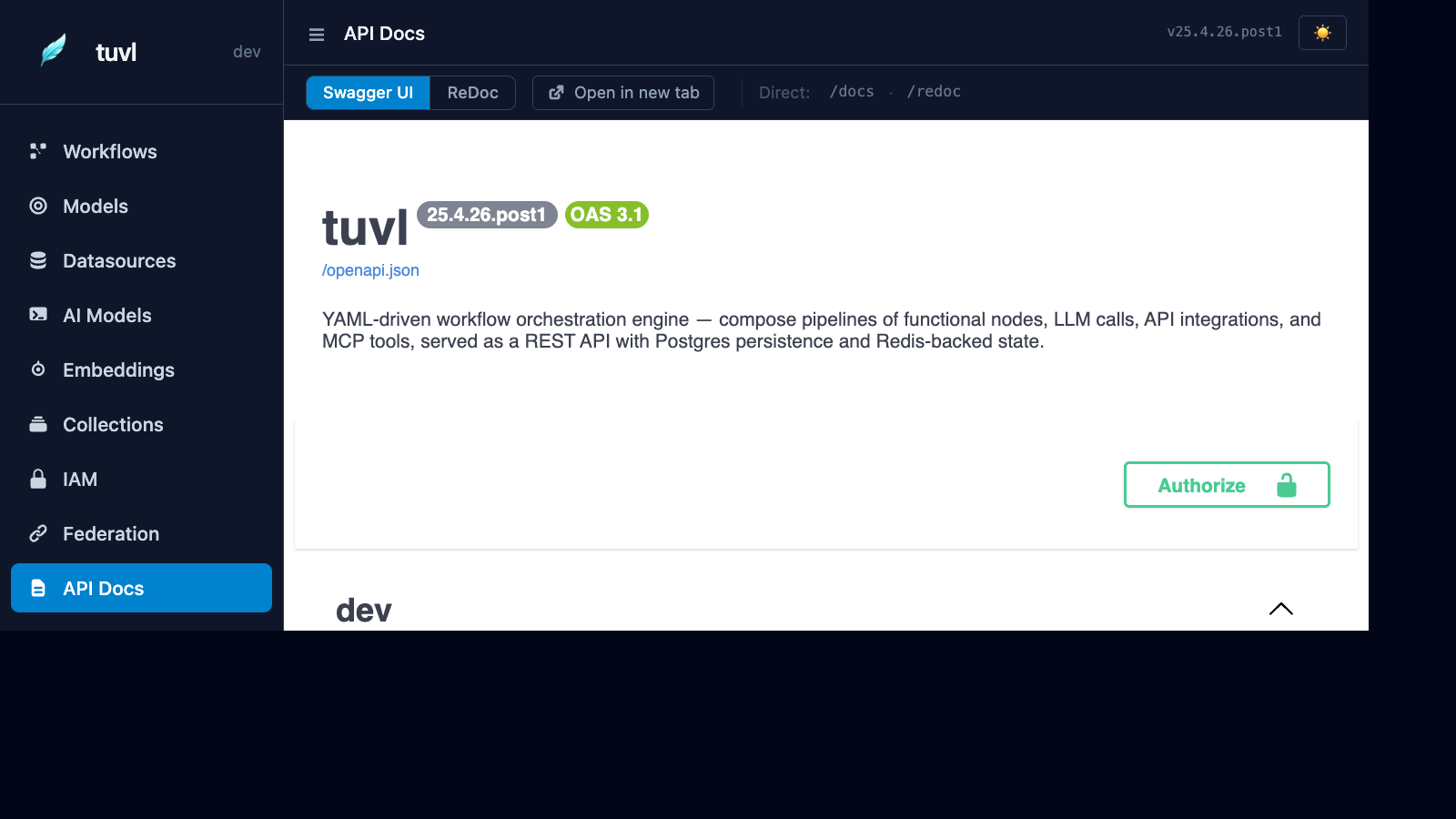Click the Authorize button
Viewport: 1456px width, 819px height.
(x=1227, y=485)
